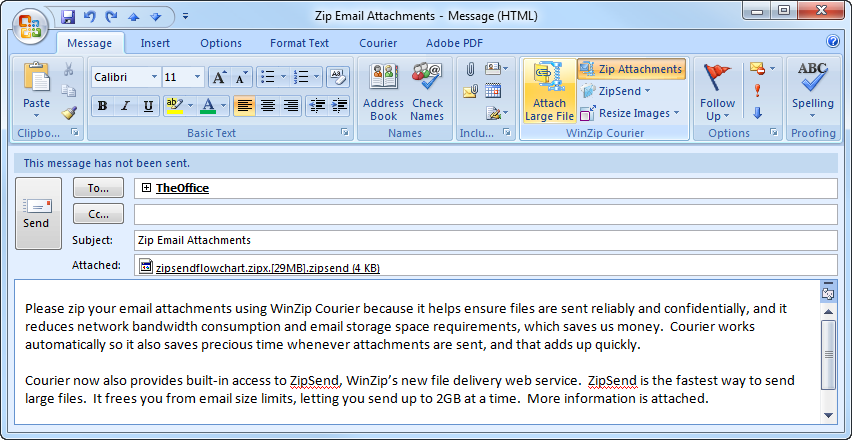Click the Send button
This screenshot has height=440, width=852.
[x=38, y=213]
